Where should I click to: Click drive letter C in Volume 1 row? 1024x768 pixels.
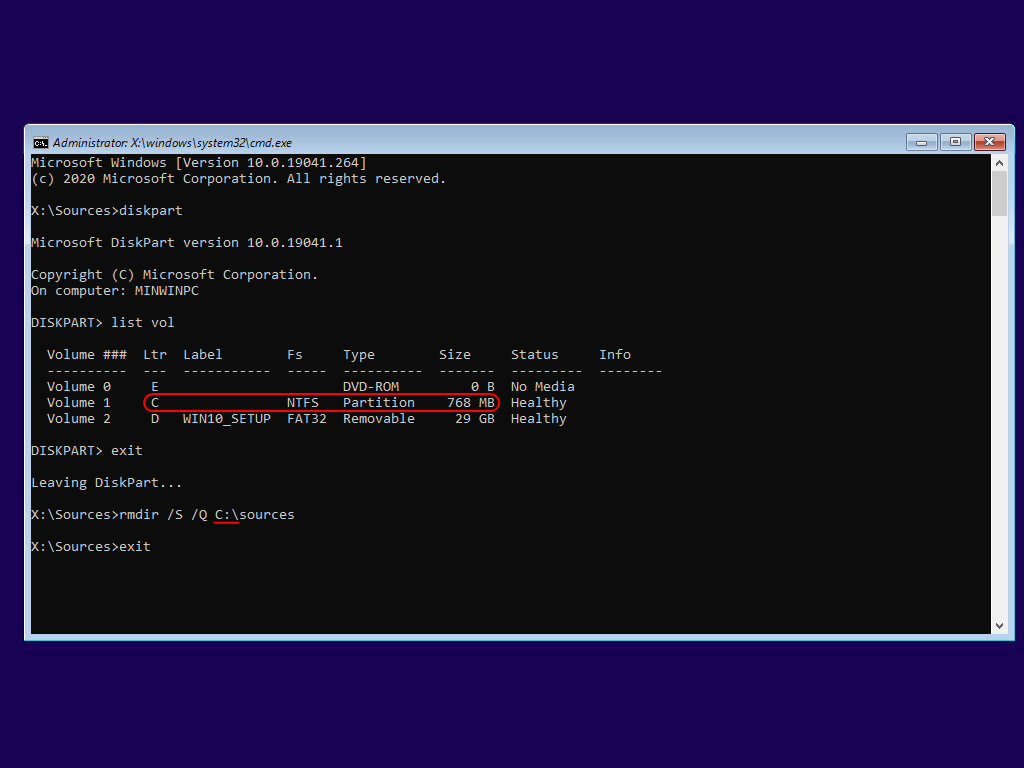pyautogui.click(x=155, y=403)
